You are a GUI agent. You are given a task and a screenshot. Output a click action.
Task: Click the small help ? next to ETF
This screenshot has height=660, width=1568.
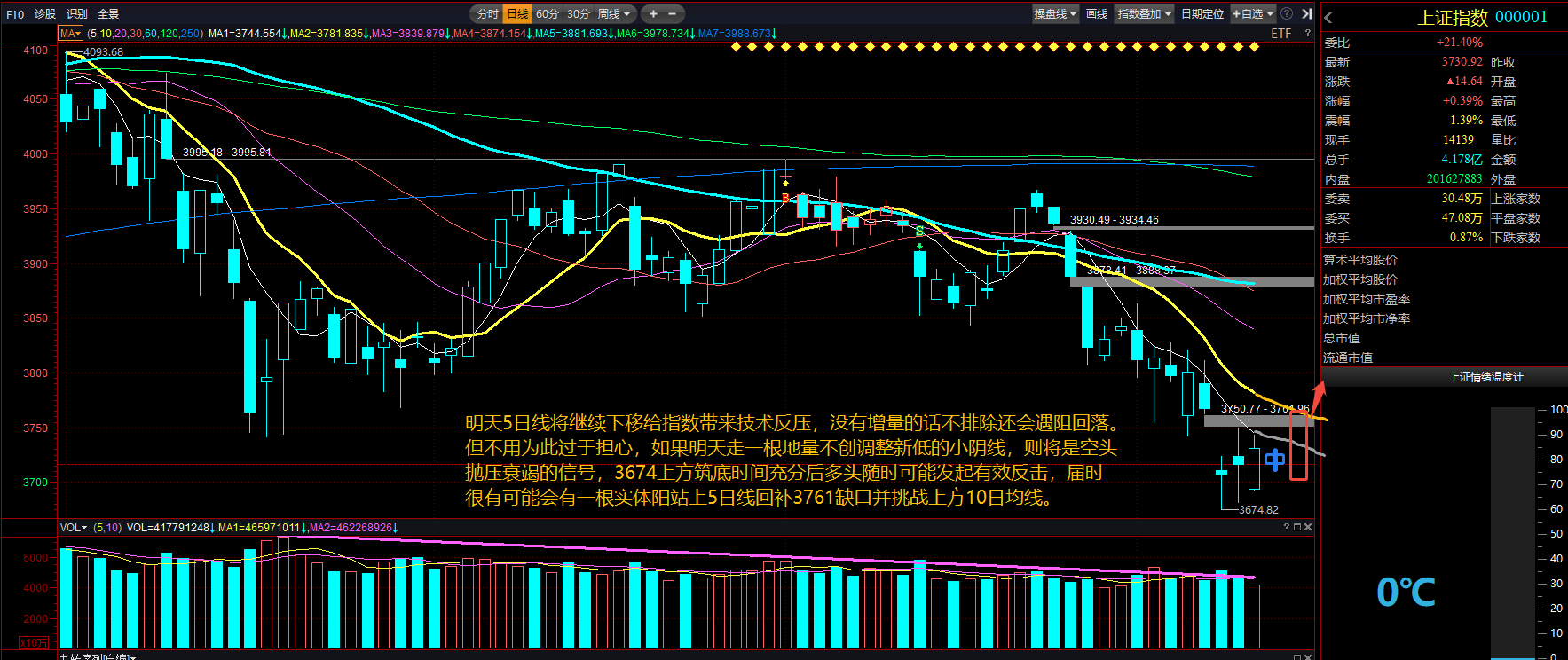click(x=1307, y=33)
